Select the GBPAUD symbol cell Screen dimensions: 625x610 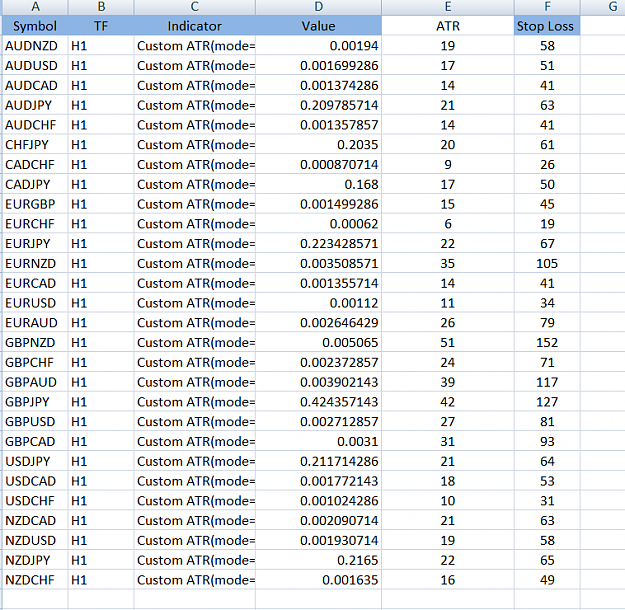coord(35,382)
